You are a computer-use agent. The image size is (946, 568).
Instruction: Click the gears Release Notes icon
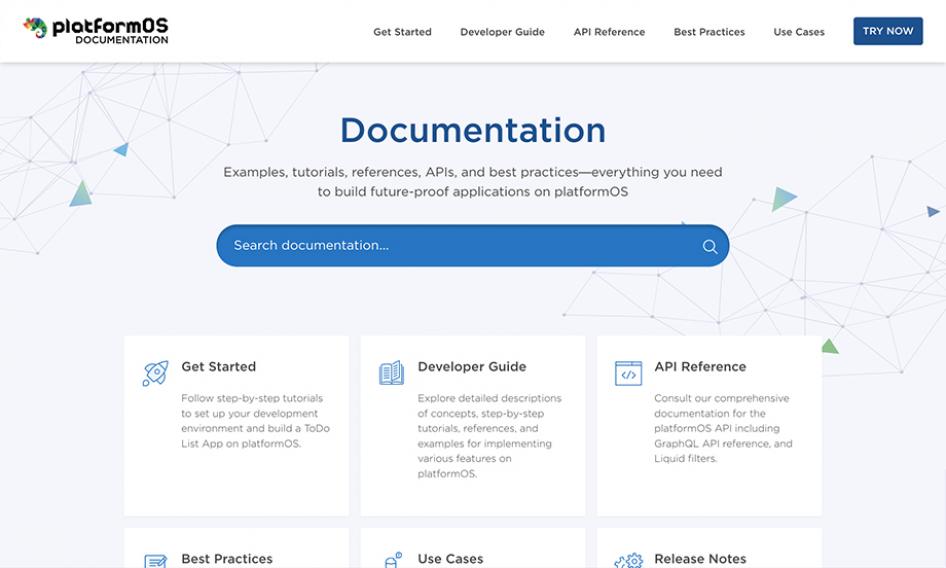[629, 561]
